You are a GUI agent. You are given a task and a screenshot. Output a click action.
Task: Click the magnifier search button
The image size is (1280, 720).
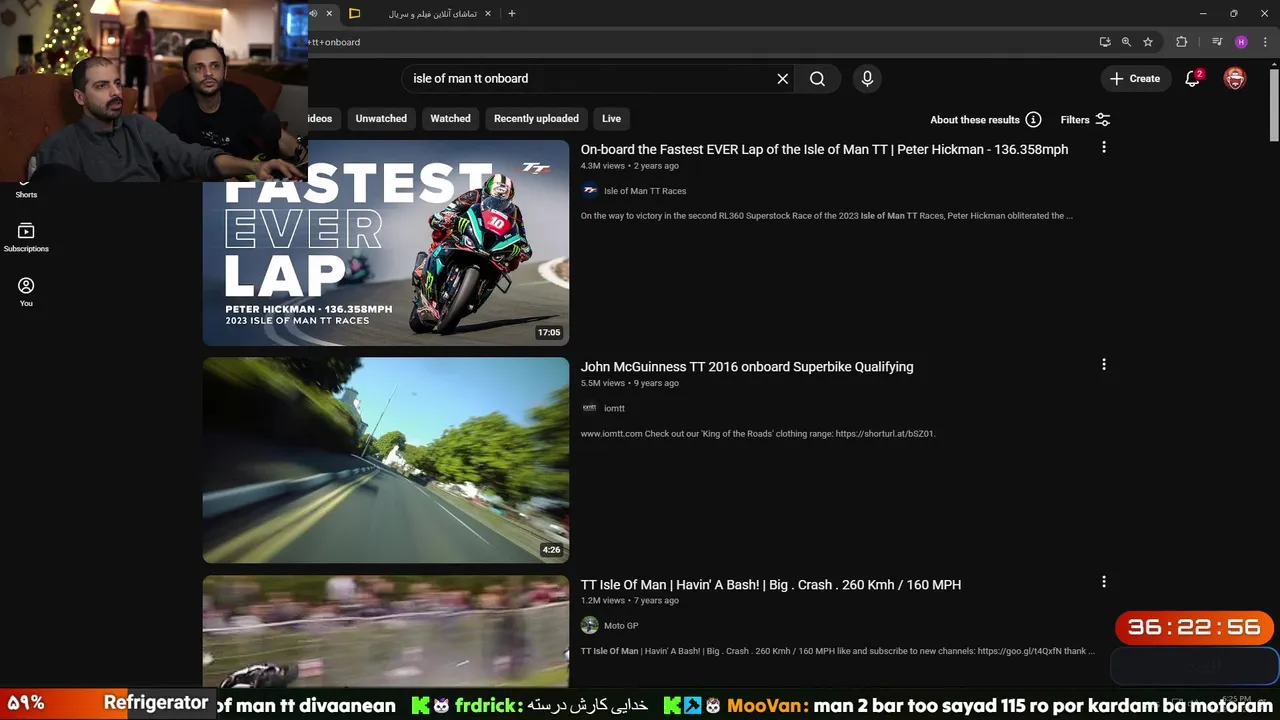(817, 79)
